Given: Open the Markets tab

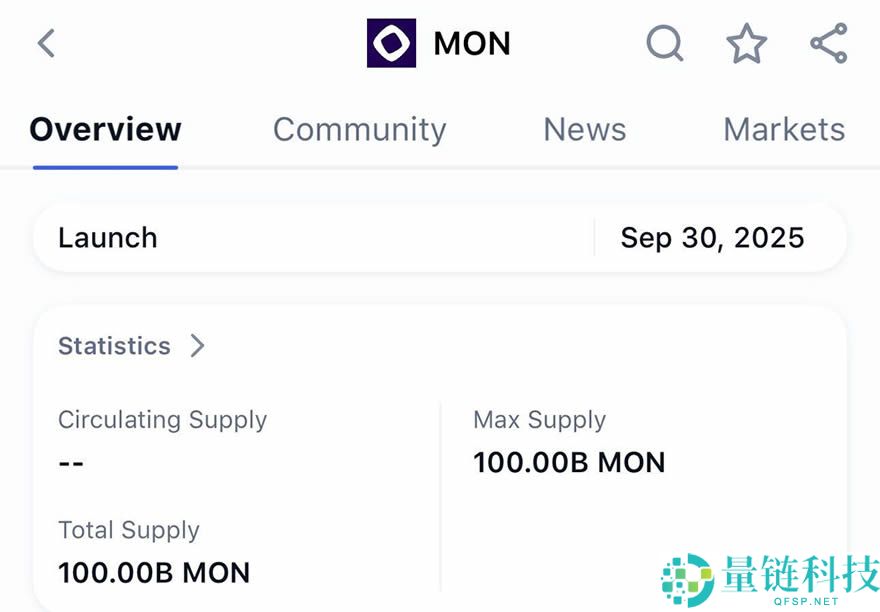Looking at the screenshot, I should pyautogui.click(x=784, y=129).
